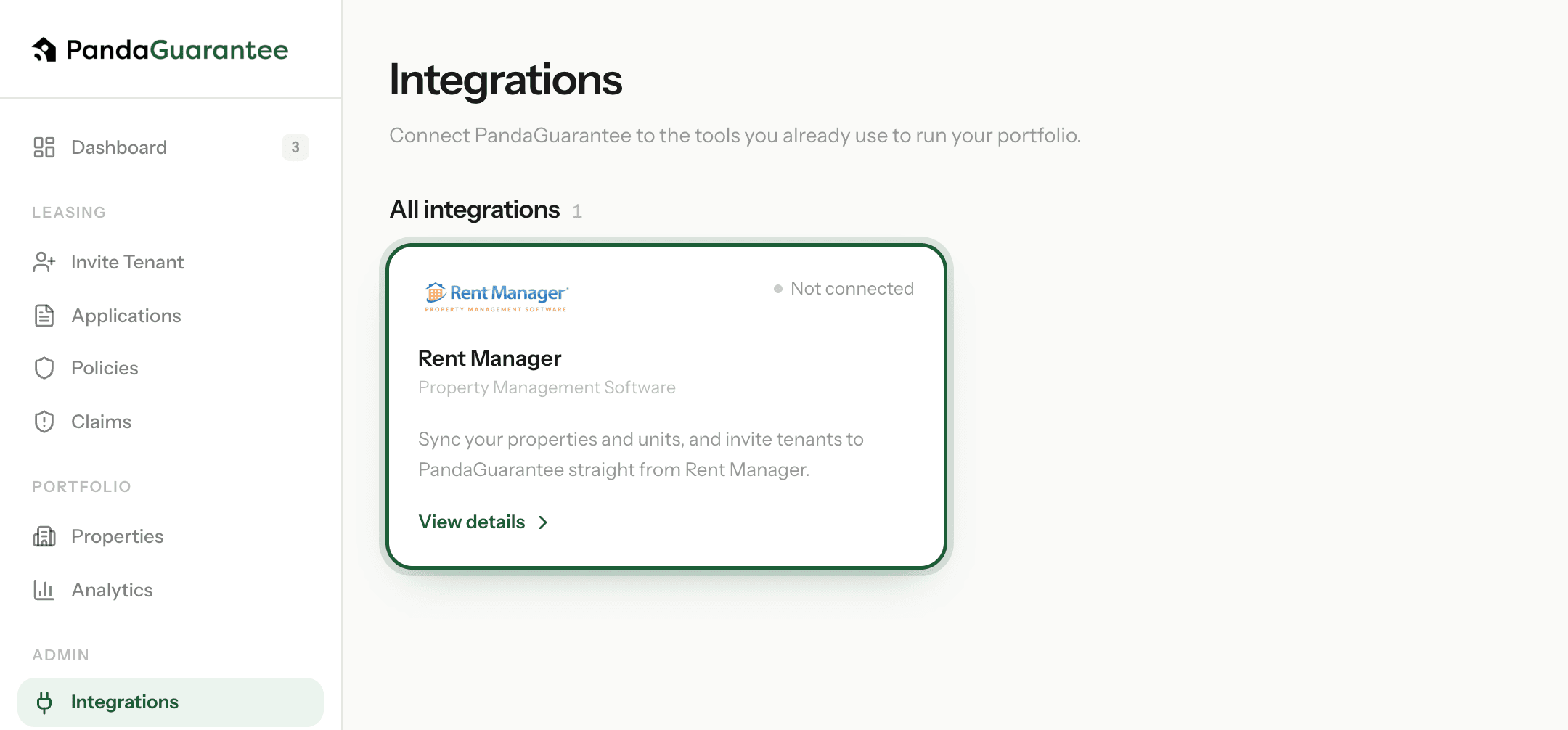Click the 'Property Management Software' subtitle
Image resolution: width=1568 pixels, height=730 pixels.
click(547, 387)
